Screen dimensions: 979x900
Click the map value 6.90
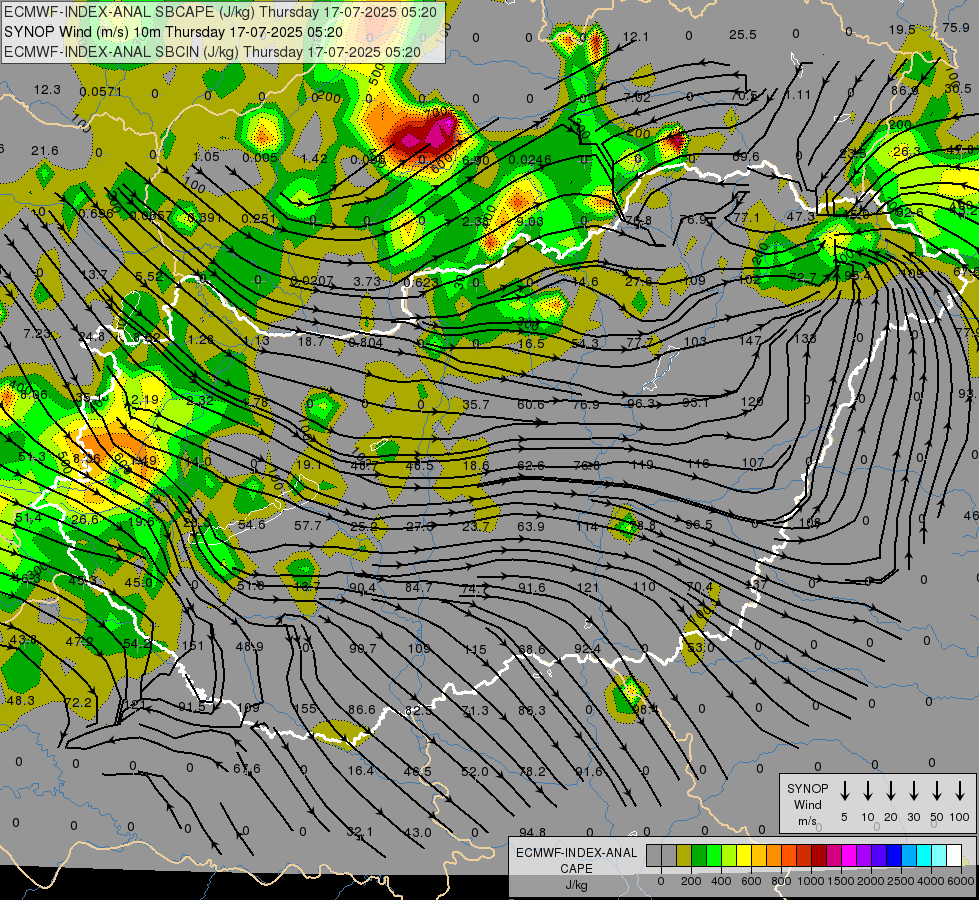[476, 161]
